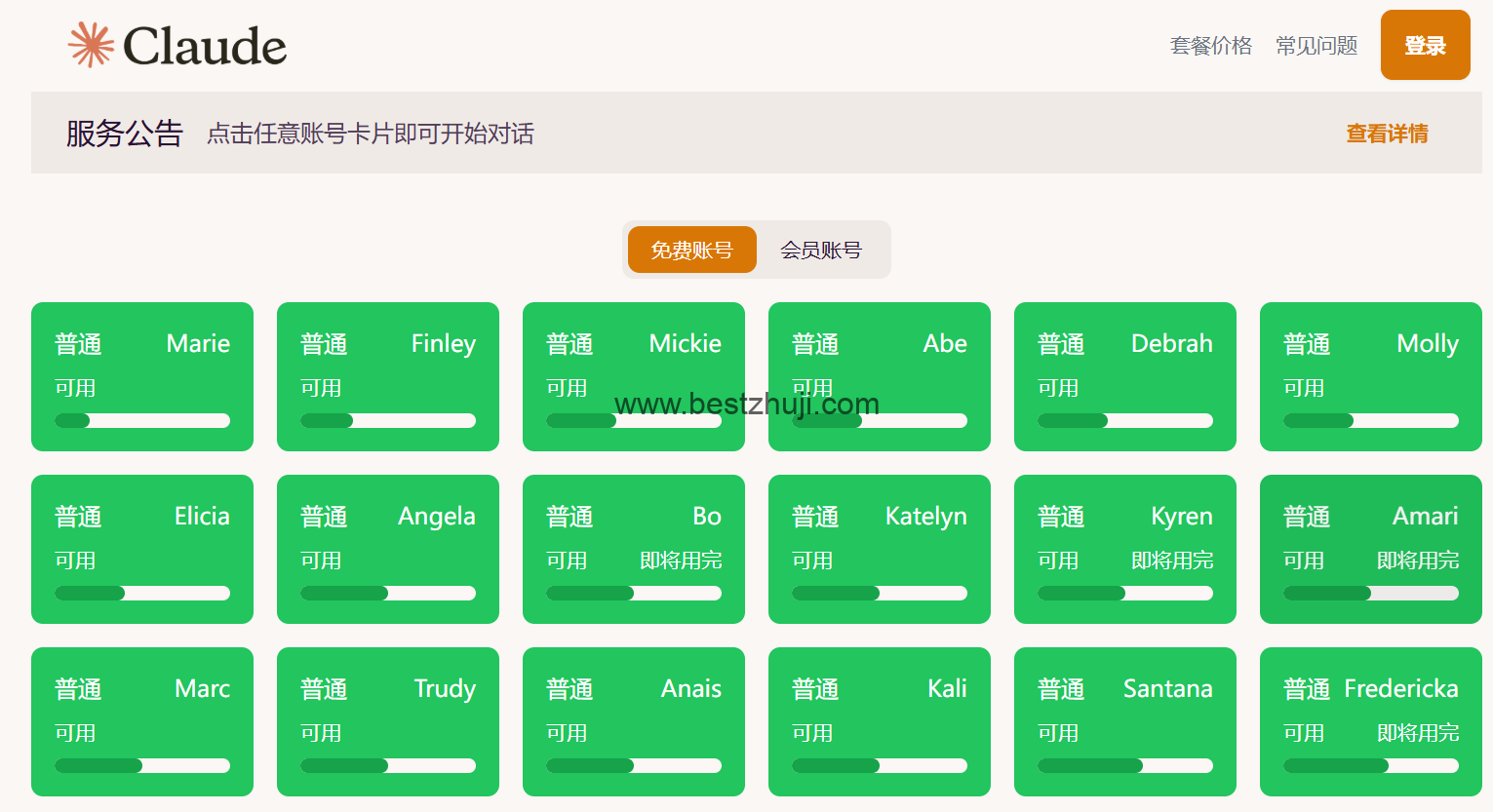Click 即将用完 on Fredericka's card
The height and width of the screenshot is (812, 1493).
point(1418,733)
